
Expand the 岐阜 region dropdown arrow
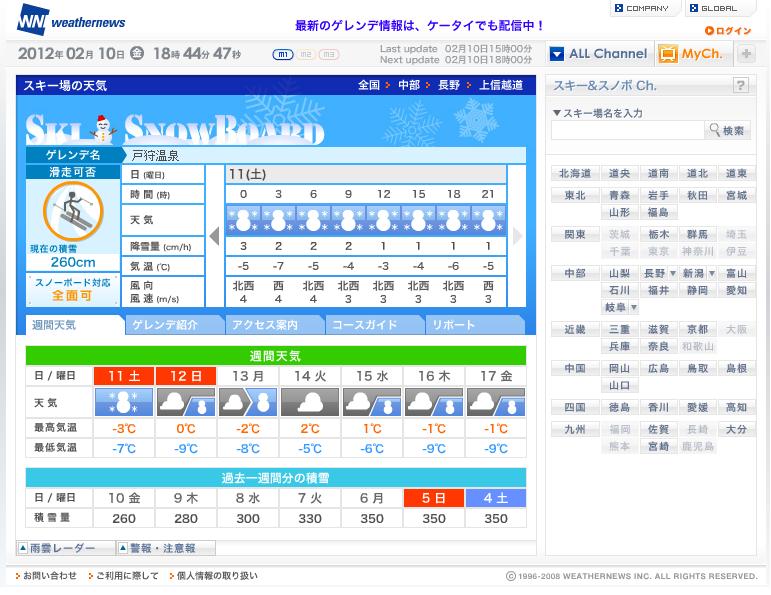tap(634, 307)
